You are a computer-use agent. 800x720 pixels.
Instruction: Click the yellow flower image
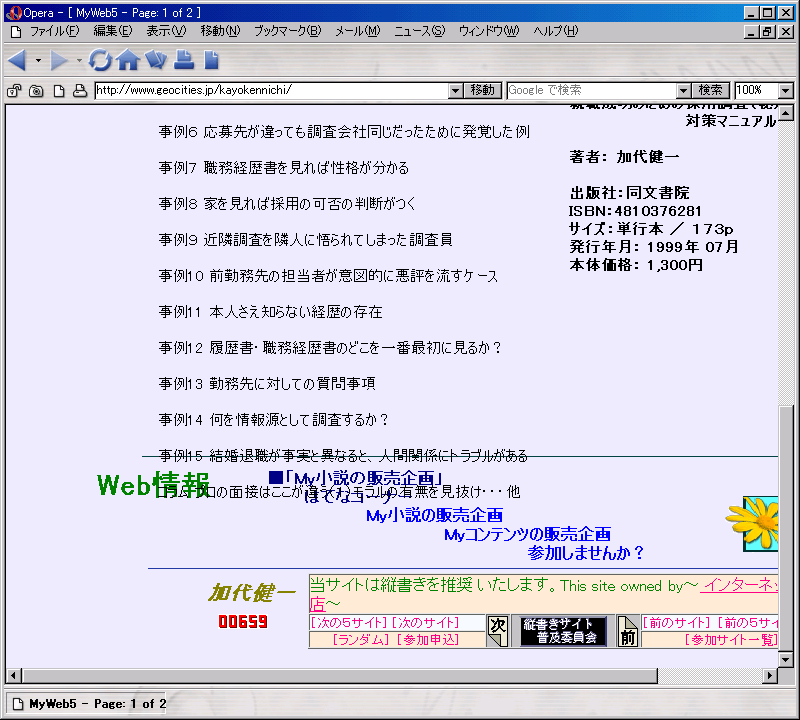click(753, 523)
